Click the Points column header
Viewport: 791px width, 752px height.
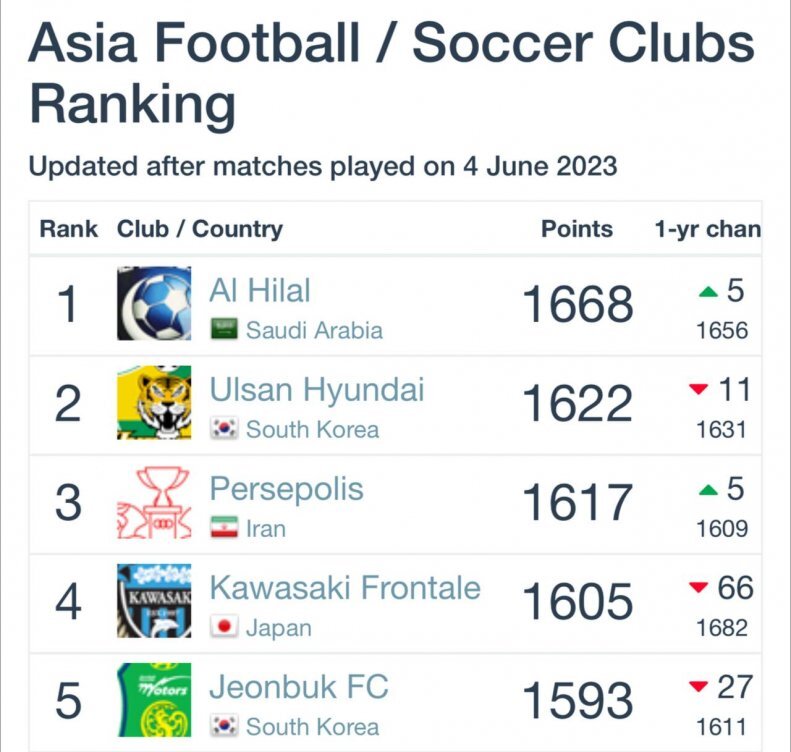577,229
